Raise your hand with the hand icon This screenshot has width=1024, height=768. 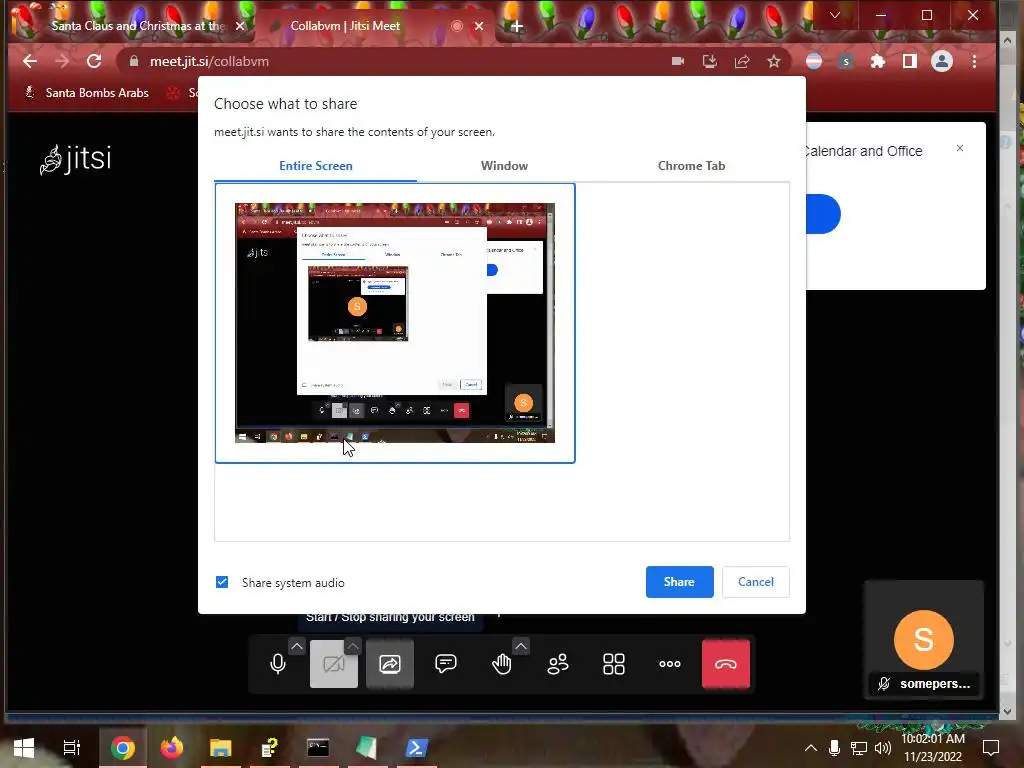[502, 664]
